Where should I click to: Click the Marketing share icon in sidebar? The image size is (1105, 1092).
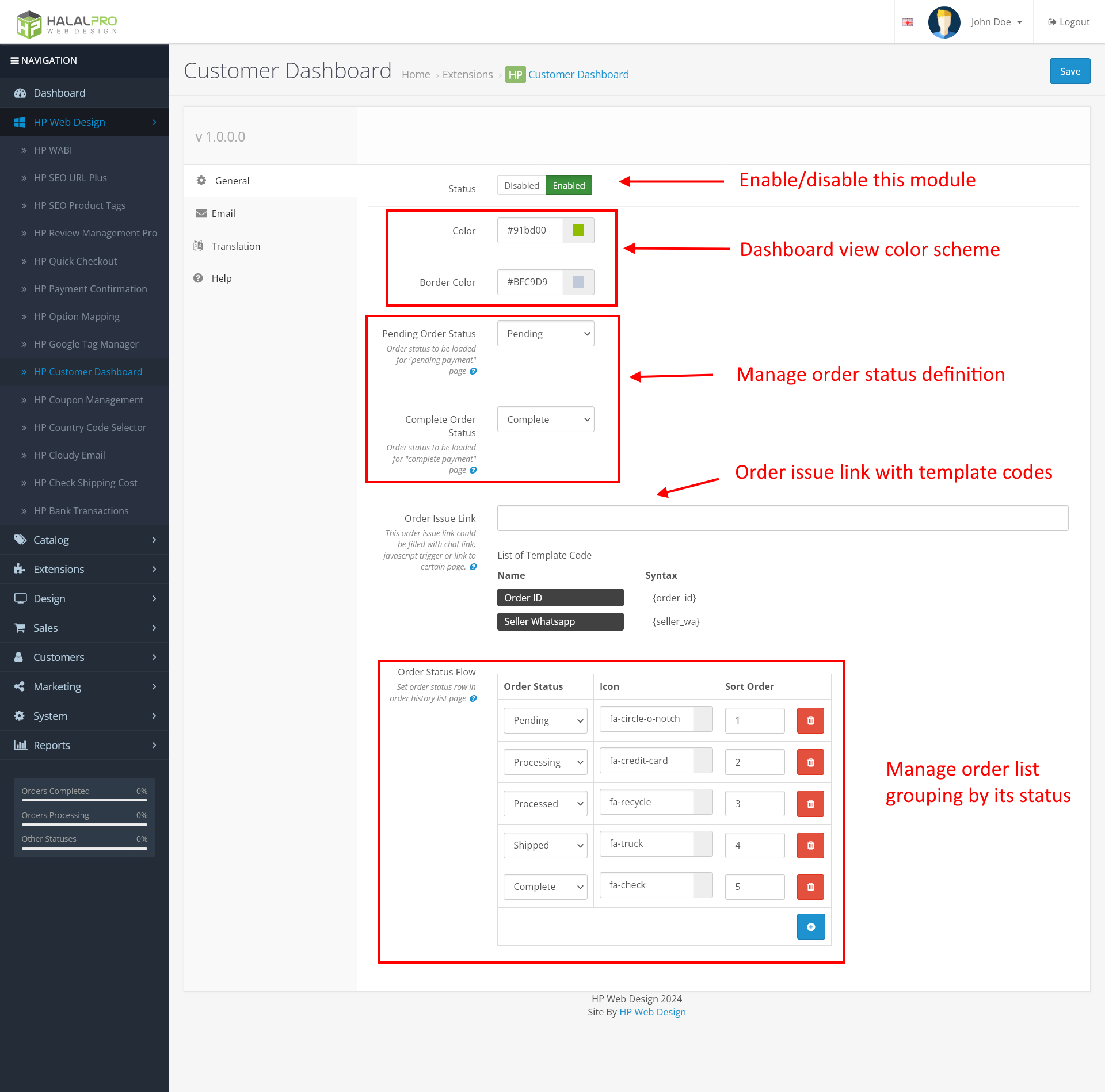tap(21, 686)
